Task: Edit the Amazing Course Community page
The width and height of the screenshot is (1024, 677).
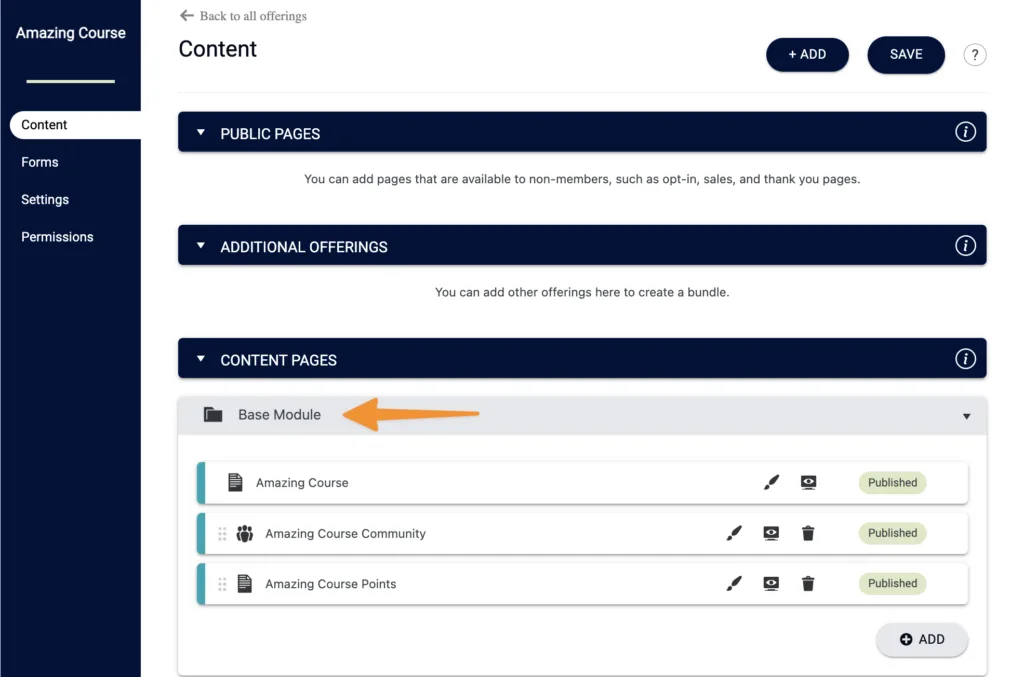Action: [x=734, y=533]
